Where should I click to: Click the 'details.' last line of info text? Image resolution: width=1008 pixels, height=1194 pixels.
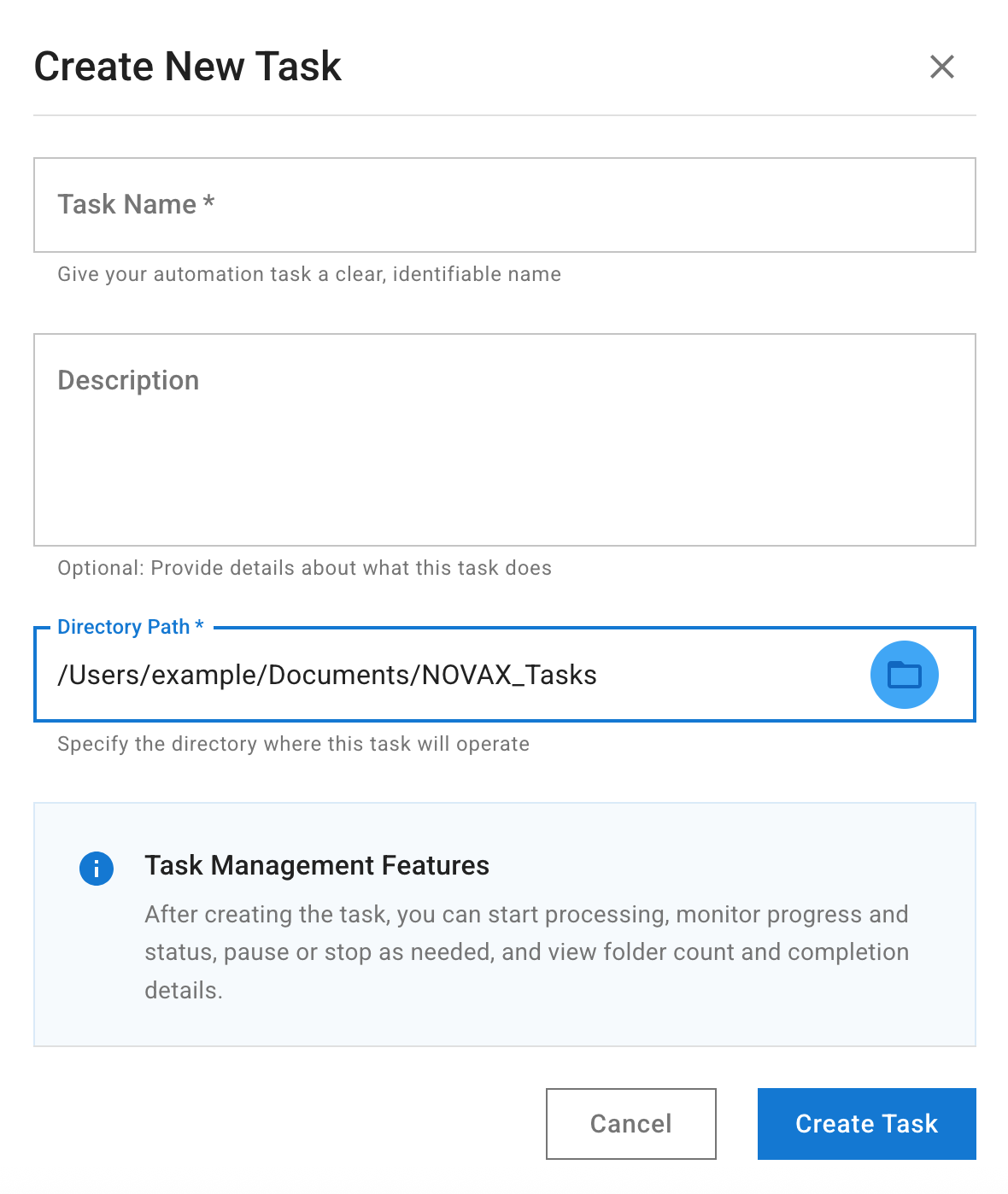click(184, 991)
